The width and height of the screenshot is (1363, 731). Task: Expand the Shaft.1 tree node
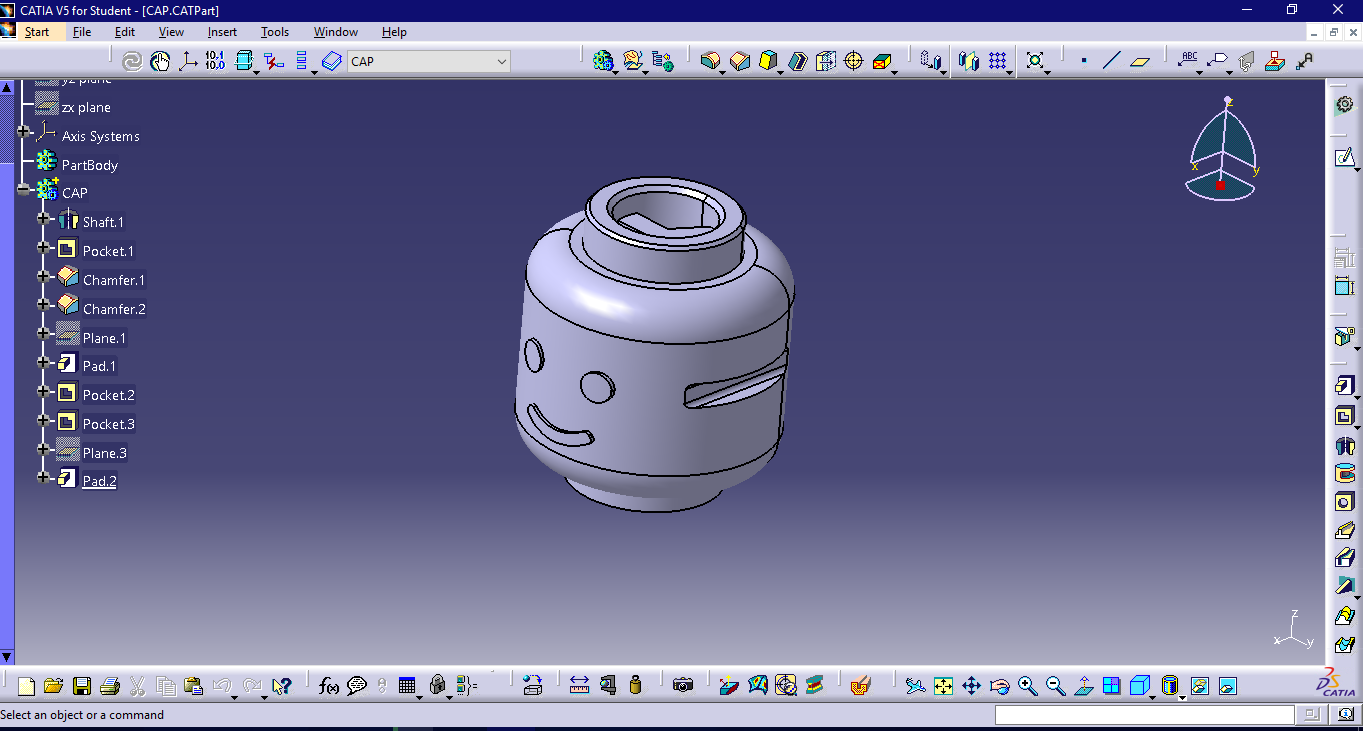[x=44, y=218]
